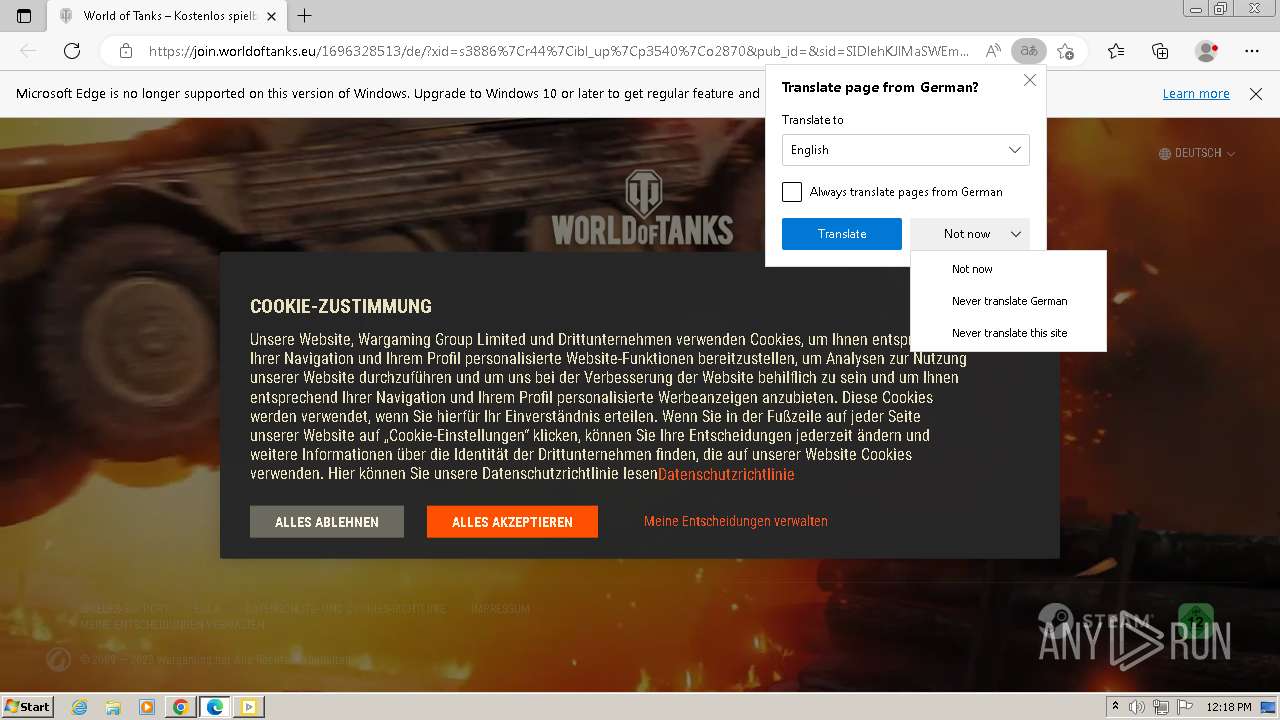Click ALLES ABLEHNEN button
The image size is (1280, 720).
point(327,522)
